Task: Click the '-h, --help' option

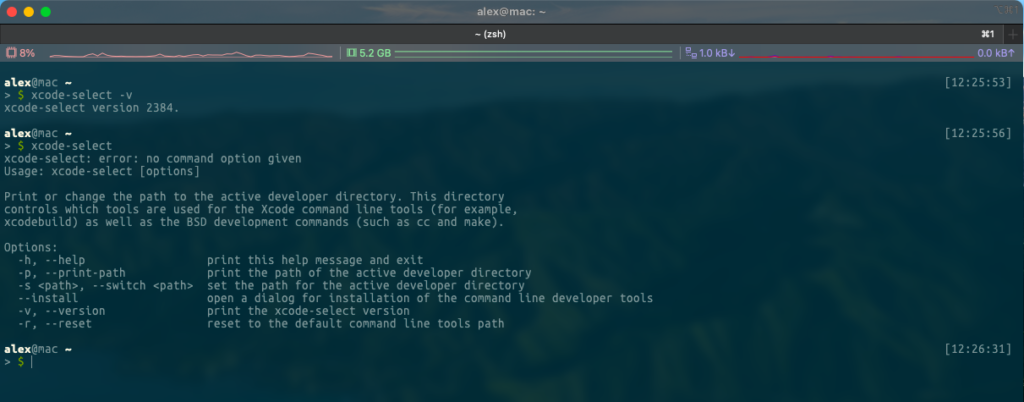Action: pyautogui.click(x=51, y=260)
